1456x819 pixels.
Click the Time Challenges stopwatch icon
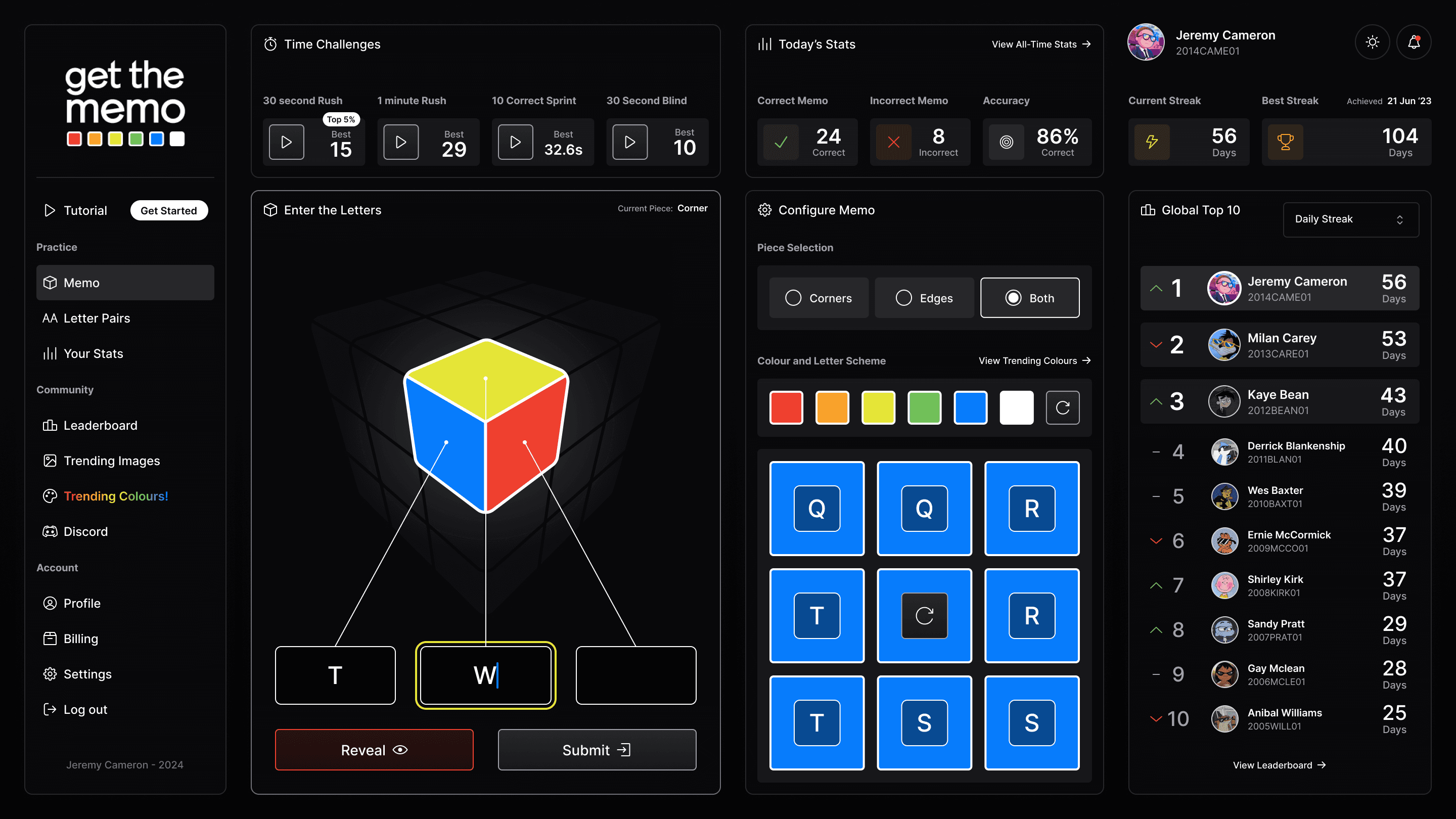270,44
